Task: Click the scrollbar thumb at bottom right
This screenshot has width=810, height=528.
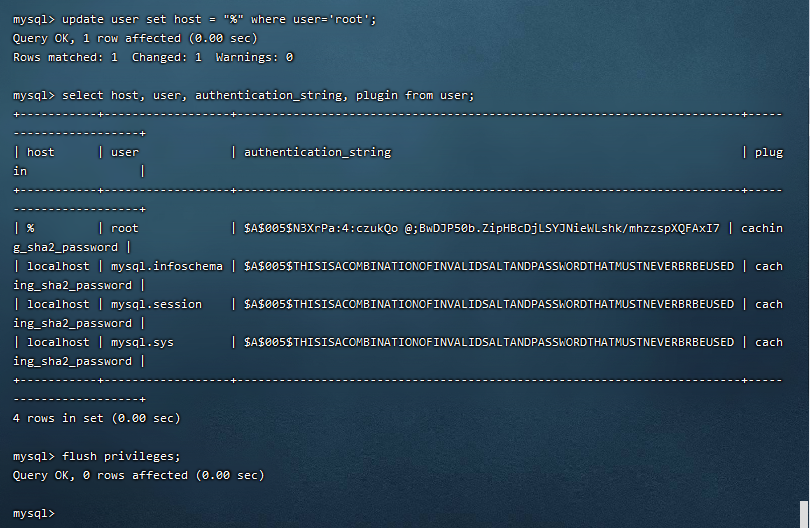Action: pos(803,512)
